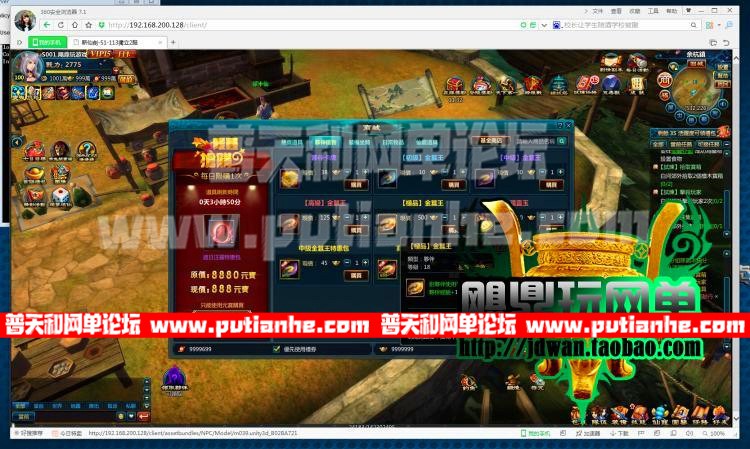Click the 下载 status bar item
The width and height of the screenshot is (750, 449).
(620, 433)
